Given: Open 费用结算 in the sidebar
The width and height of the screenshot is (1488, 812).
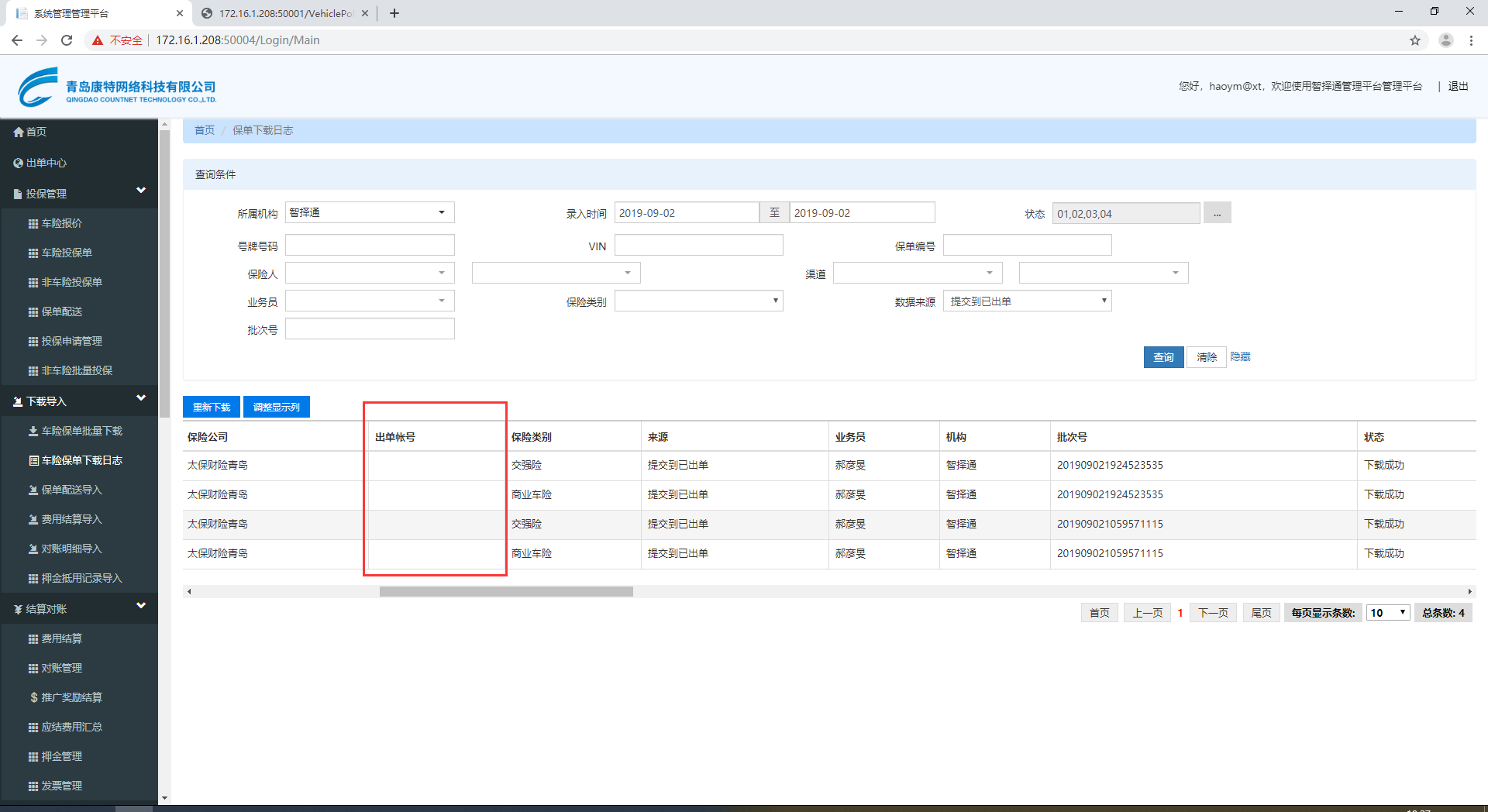Looking at the screenshot, I should click(62, 638).
